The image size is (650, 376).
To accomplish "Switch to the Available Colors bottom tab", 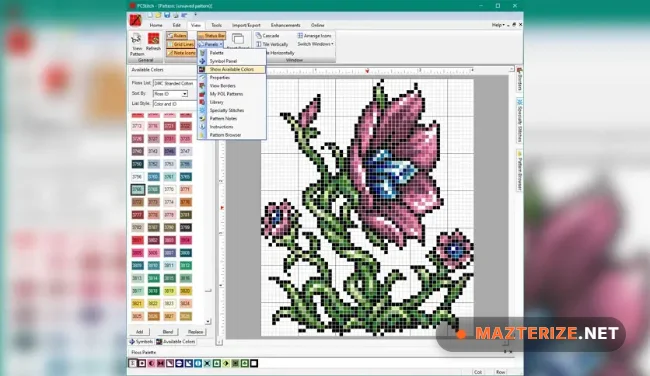I will click(x=176, y=342).
